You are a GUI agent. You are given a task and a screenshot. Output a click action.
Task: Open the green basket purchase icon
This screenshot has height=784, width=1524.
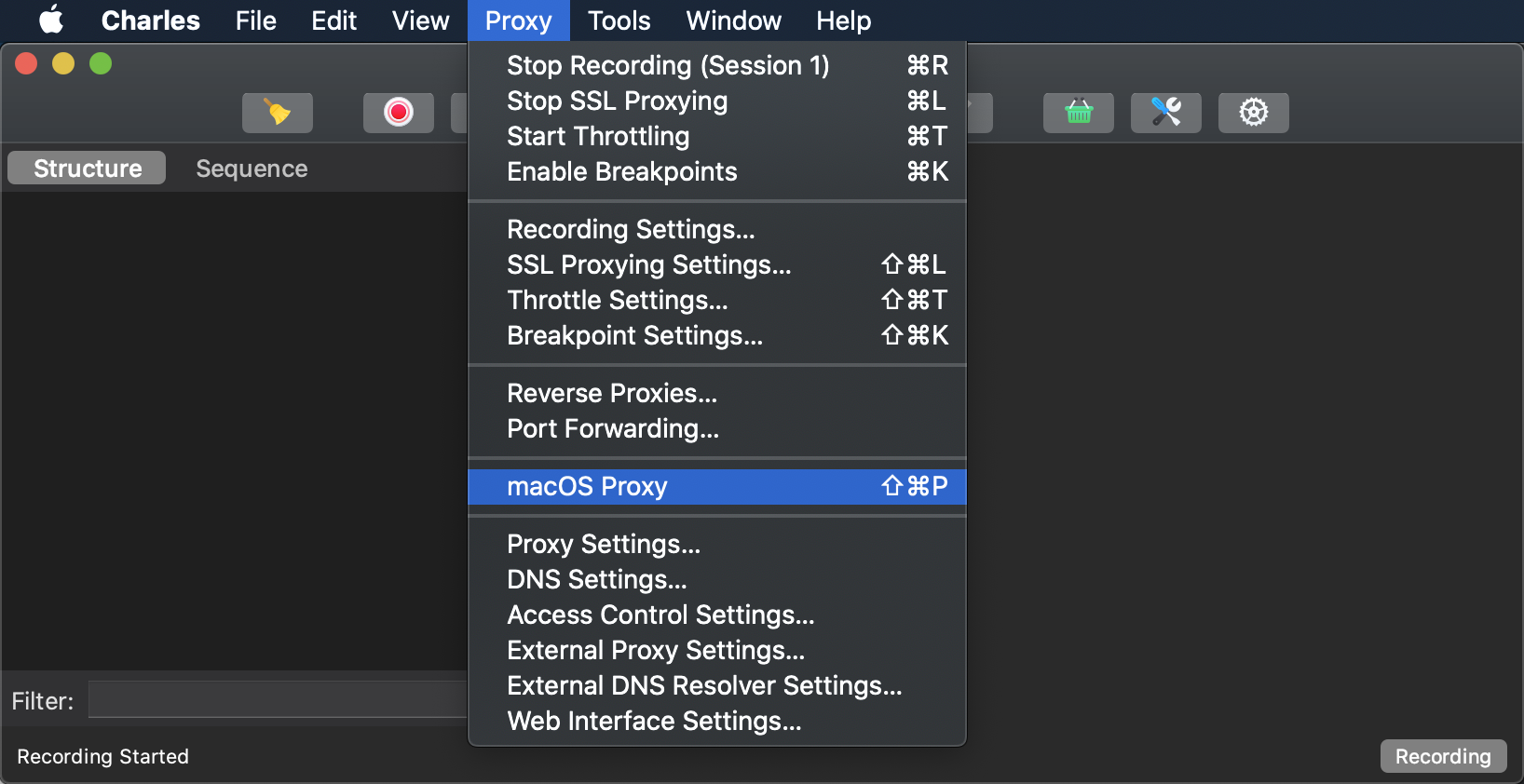(x=1079, y=113)
